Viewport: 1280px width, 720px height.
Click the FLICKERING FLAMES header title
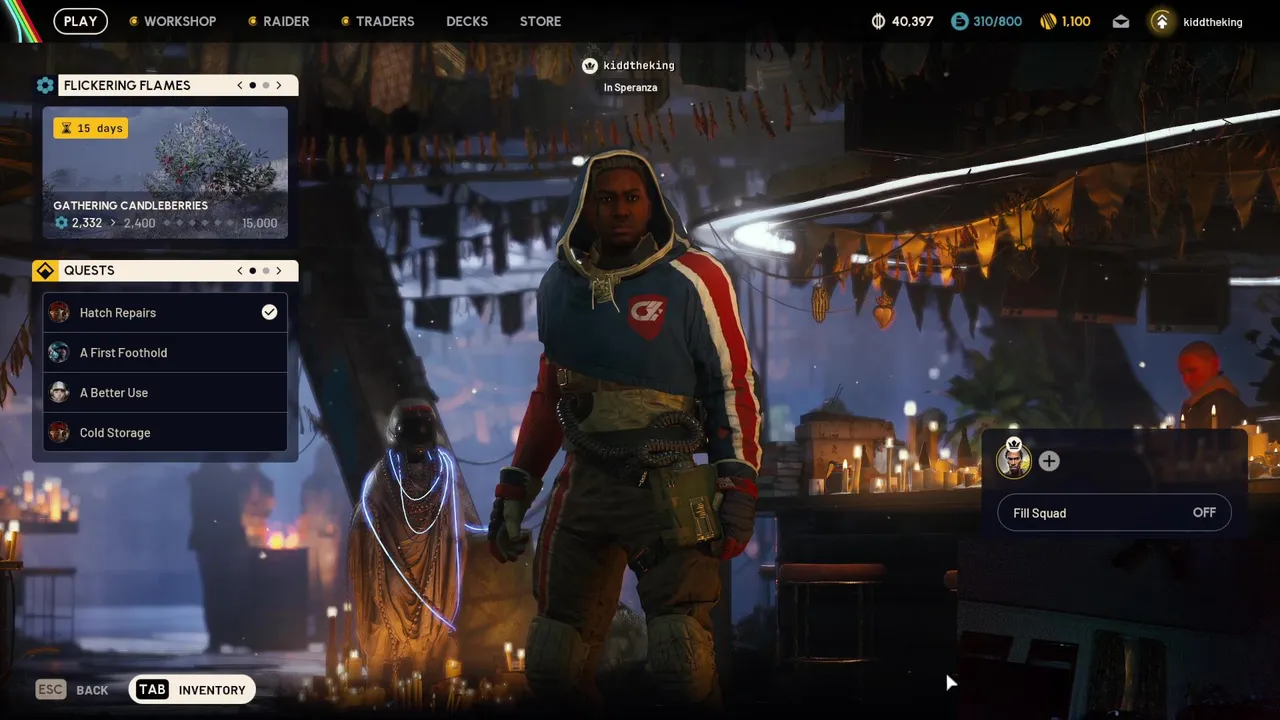[x=127, y=85]
